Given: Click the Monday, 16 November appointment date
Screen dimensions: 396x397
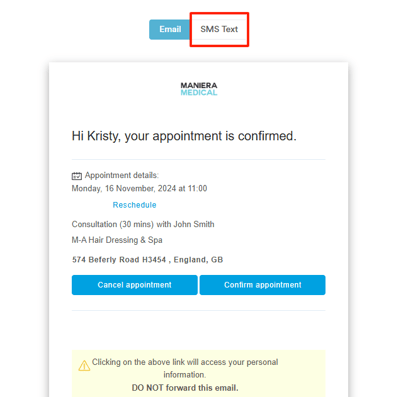Looking at the screenshot, I should (x=139, y=189).
